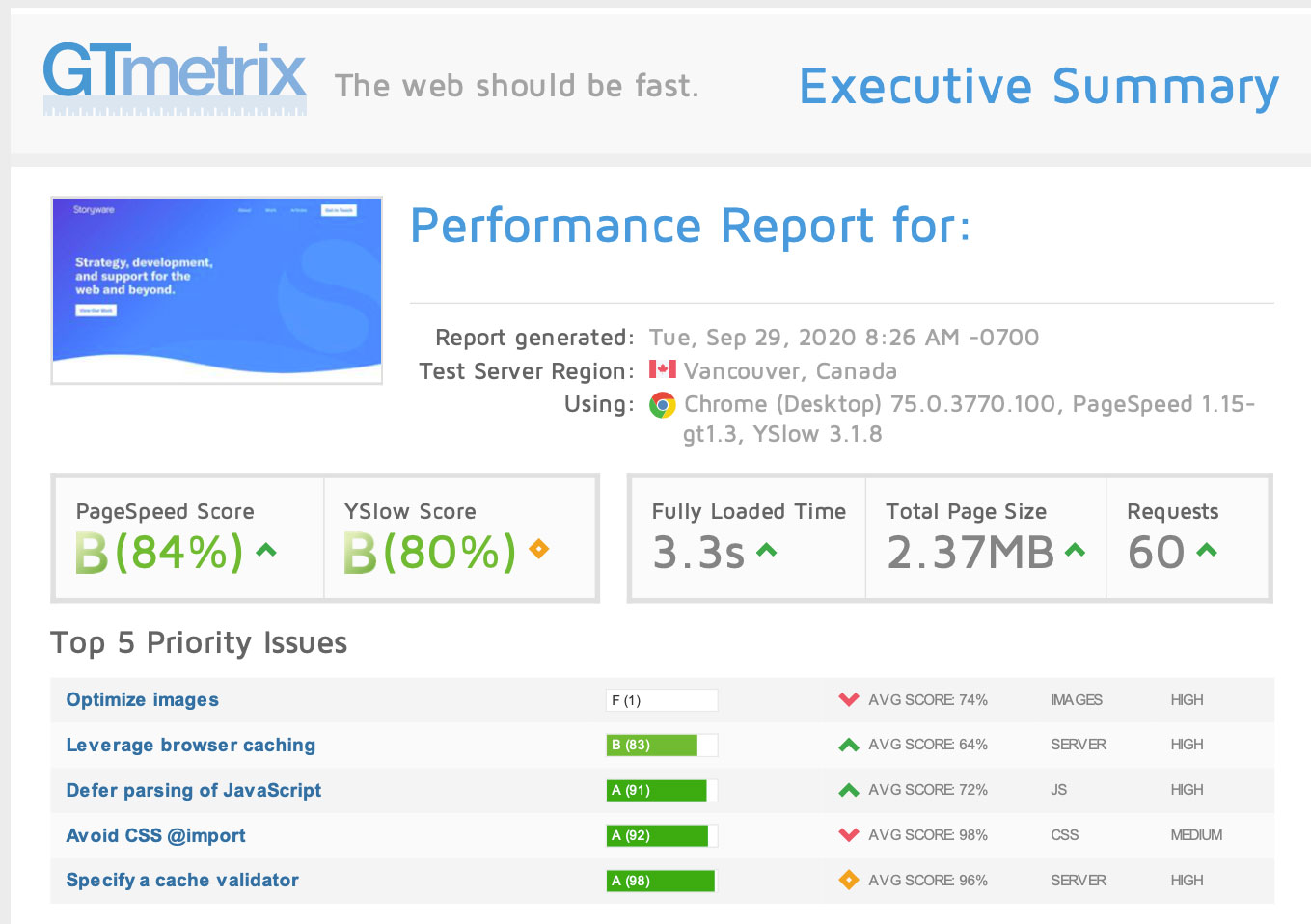
Task: Click AVG SCORE: 72% text
Action: click(x=928, y=790)
